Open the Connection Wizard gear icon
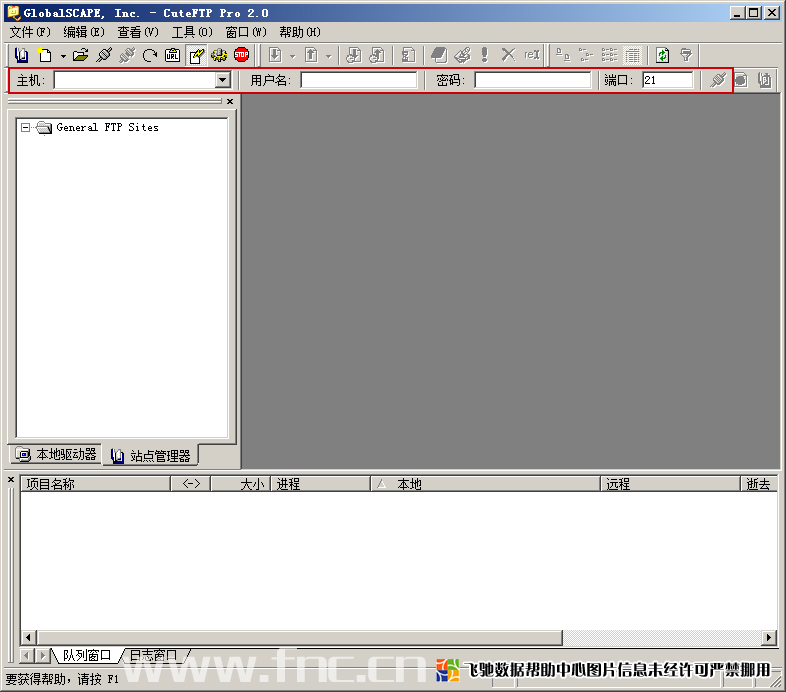Viewport: 786px width, 692px height. (x=219, y=55)
